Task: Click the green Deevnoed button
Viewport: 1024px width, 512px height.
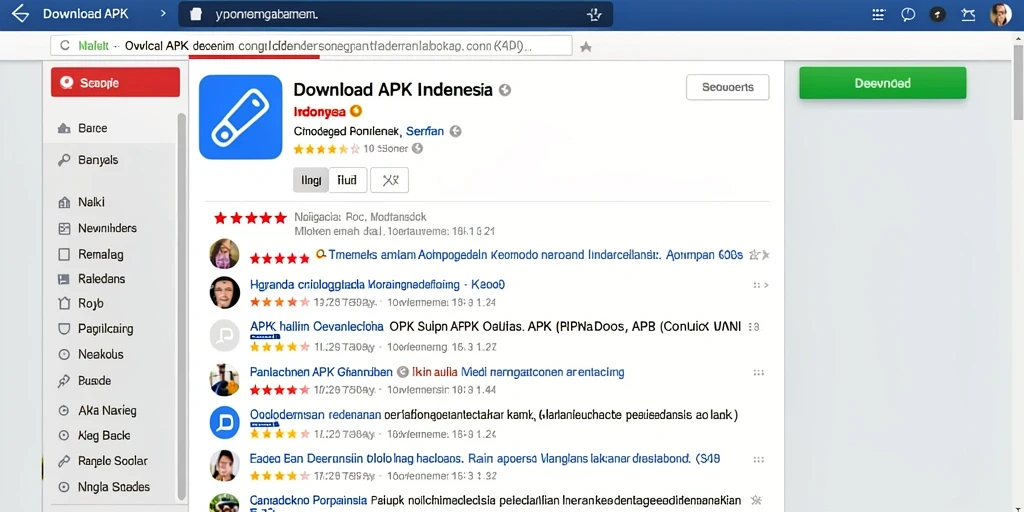Action: coord(882,84)
